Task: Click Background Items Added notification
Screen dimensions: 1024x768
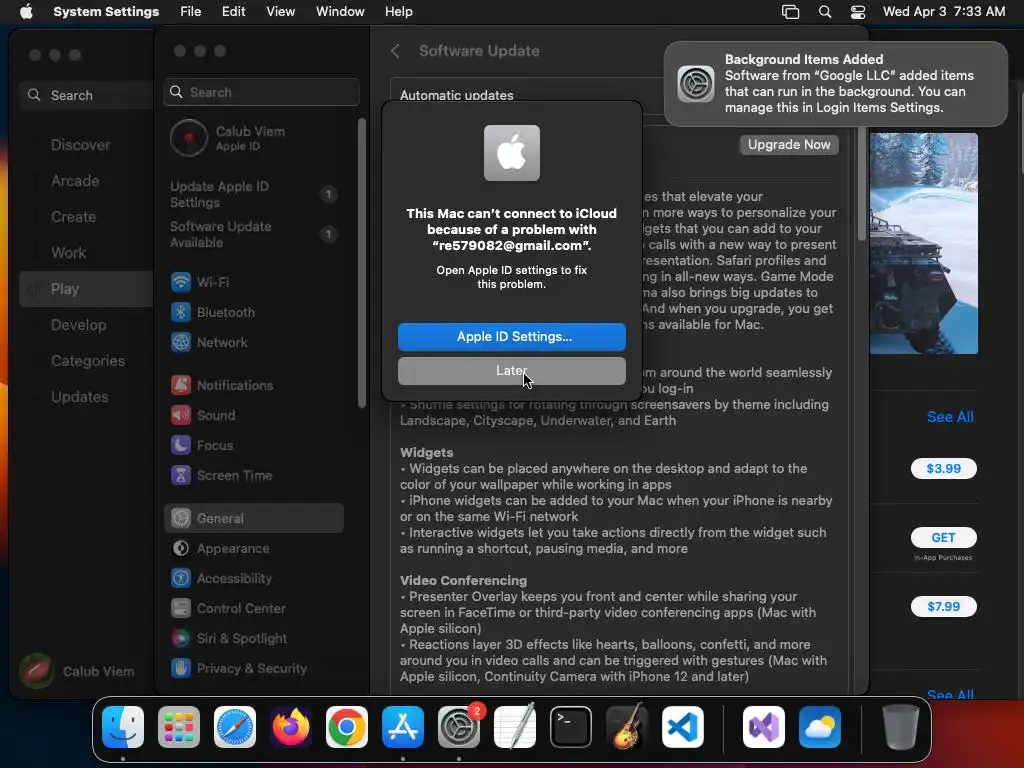Action: click(836, 84)
